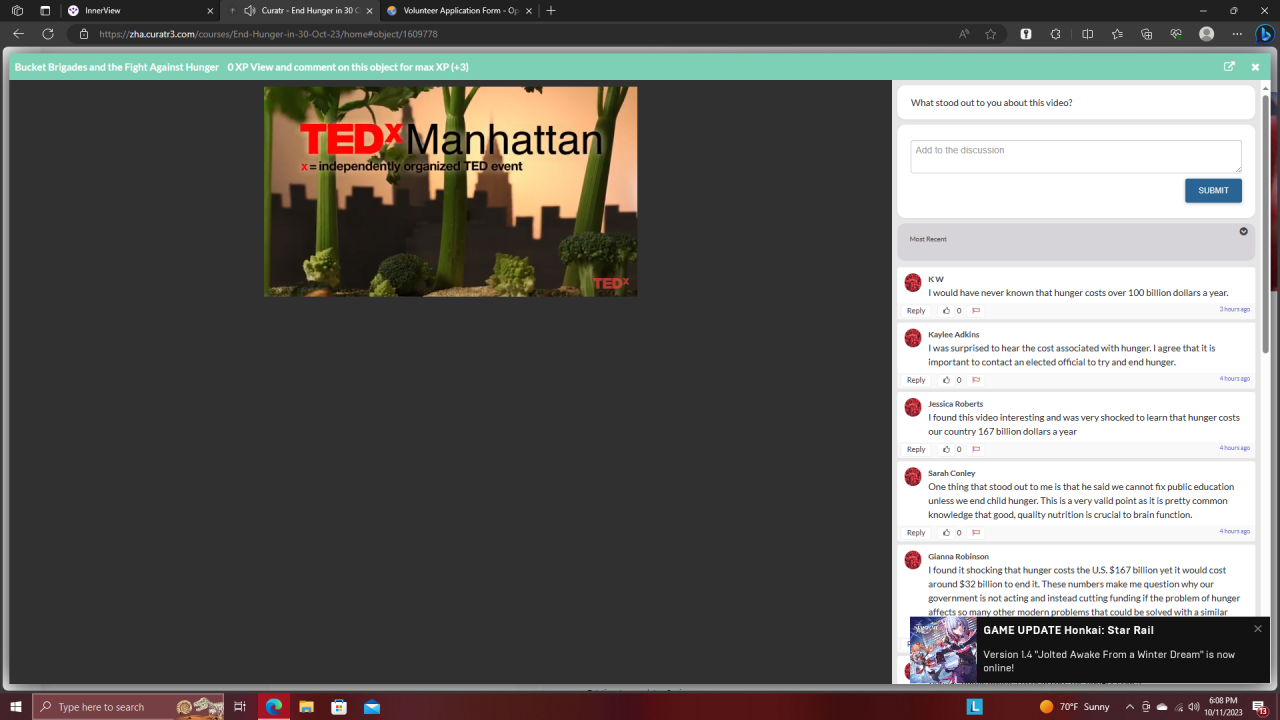Click the Windows taskbar search box
The image size is (1280, 720).
click(x=128, y=707)
